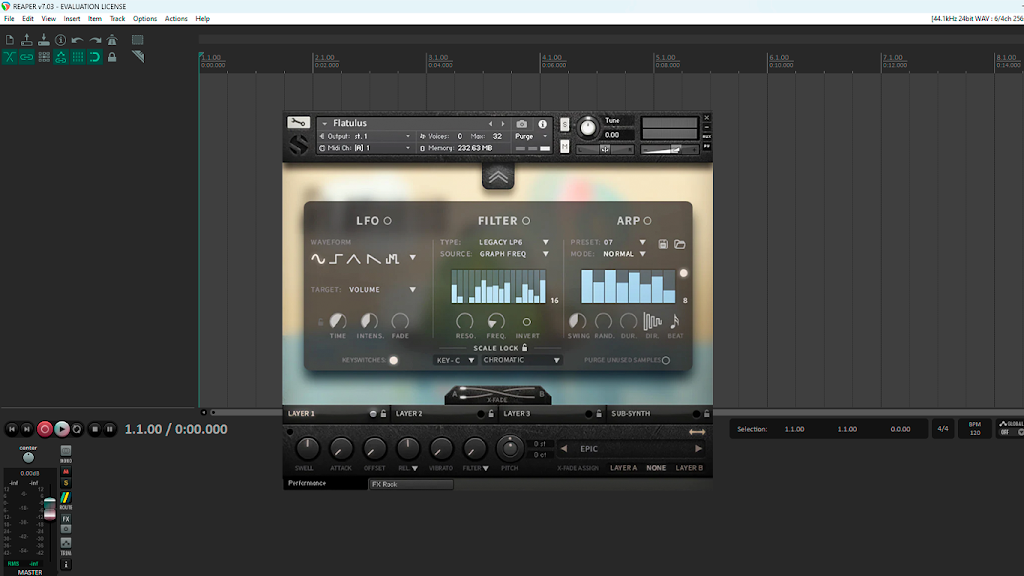This screenshot has width=1024, height=576.
Task: Toggle snap magnet icon
Action: (x=95, y=57)
